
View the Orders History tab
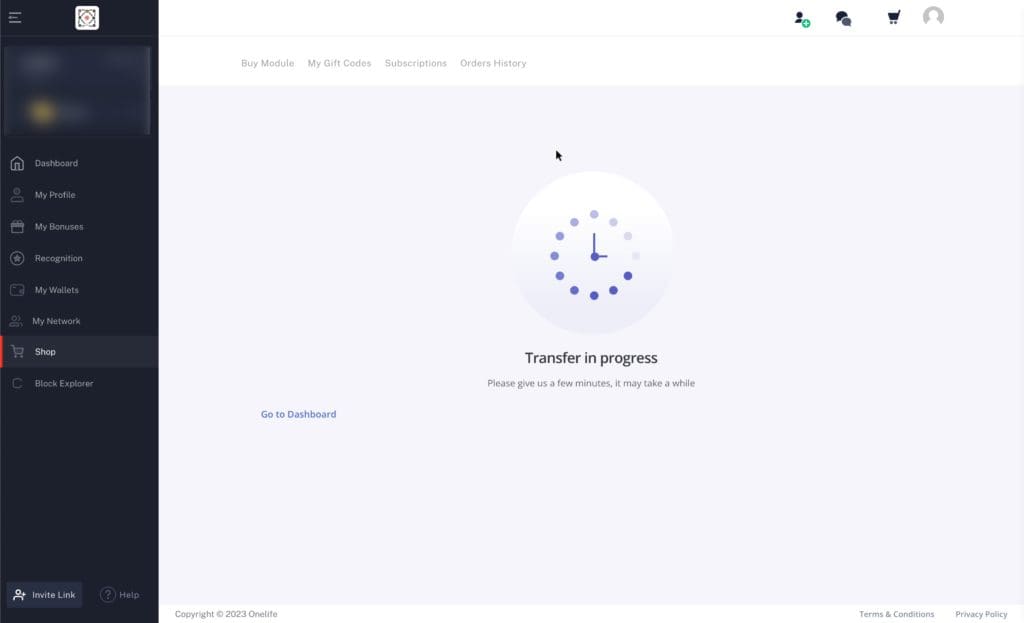(493, 63)
